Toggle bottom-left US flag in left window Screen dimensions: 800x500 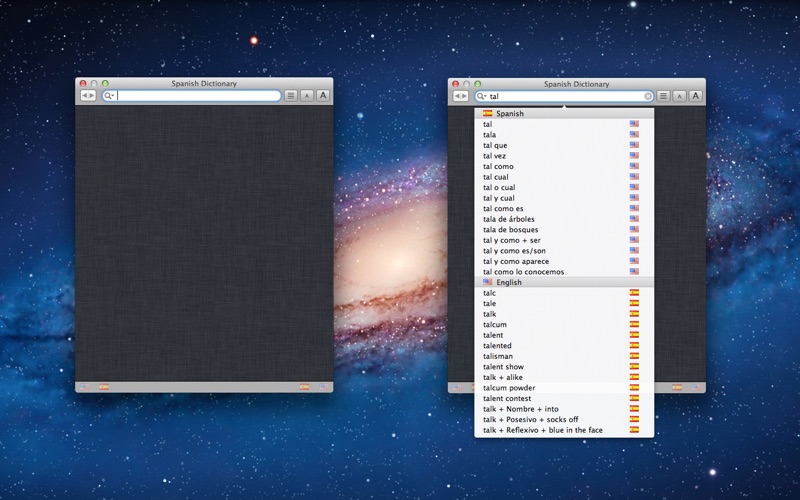pos(84,386)
